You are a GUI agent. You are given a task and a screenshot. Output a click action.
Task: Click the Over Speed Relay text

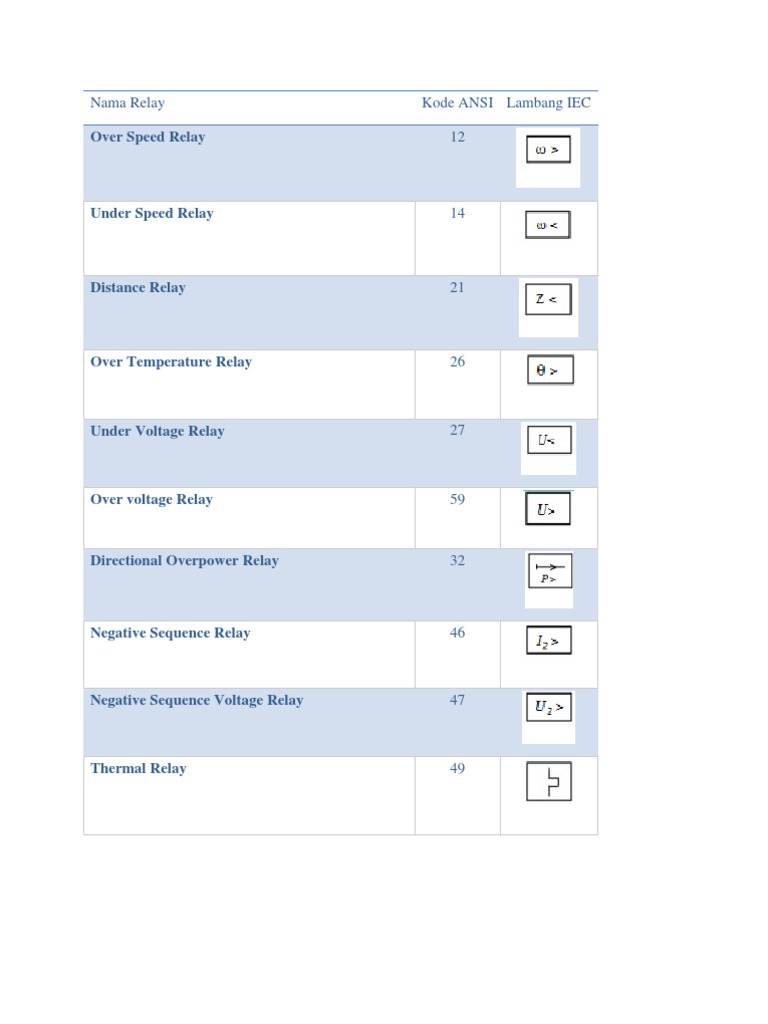[147, 137]
